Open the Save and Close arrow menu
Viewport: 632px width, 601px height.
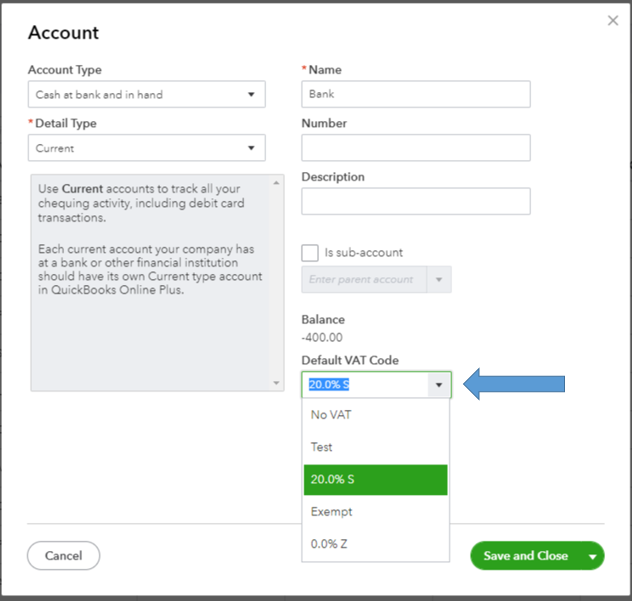[592, 556]
